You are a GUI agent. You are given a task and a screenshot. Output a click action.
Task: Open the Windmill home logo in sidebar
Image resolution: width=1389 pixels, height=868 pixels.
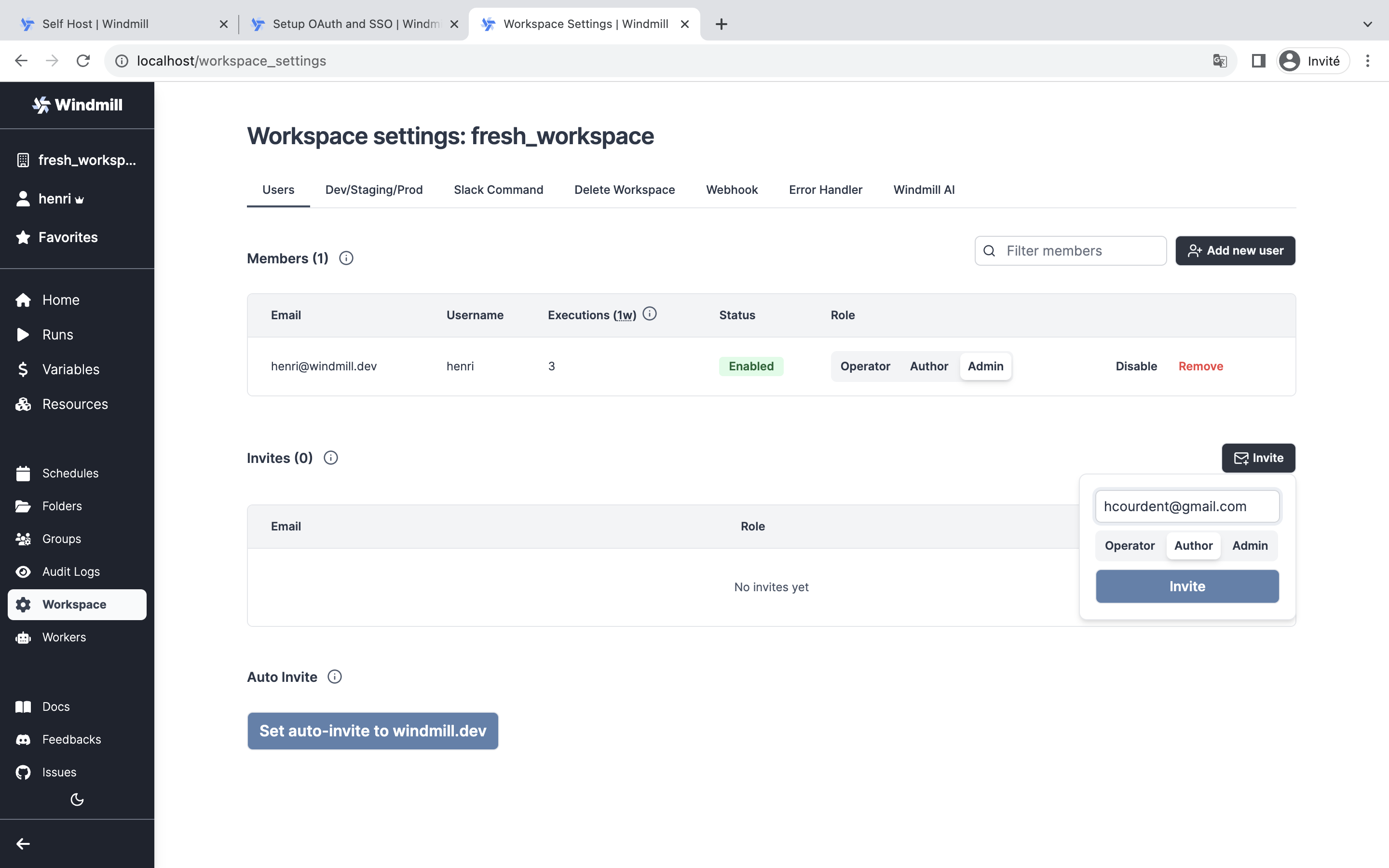tap(77, 105)
